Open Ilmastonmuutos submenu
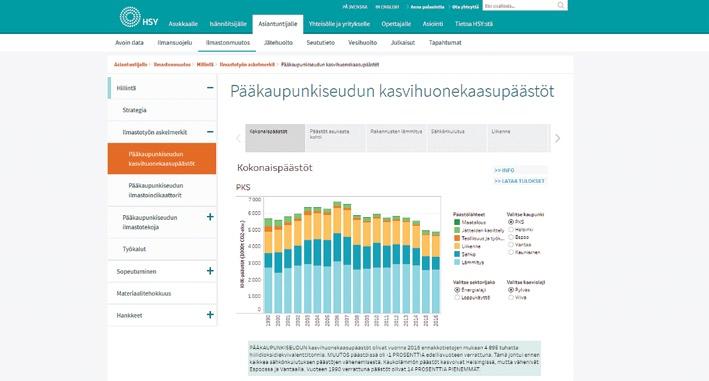 pyautogui.click(x=228, y=42)
